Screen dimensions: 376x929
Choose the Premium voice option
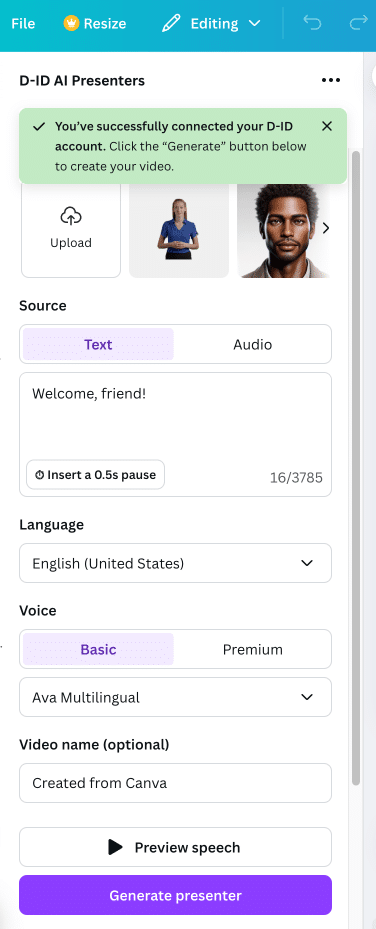[252, 649]
